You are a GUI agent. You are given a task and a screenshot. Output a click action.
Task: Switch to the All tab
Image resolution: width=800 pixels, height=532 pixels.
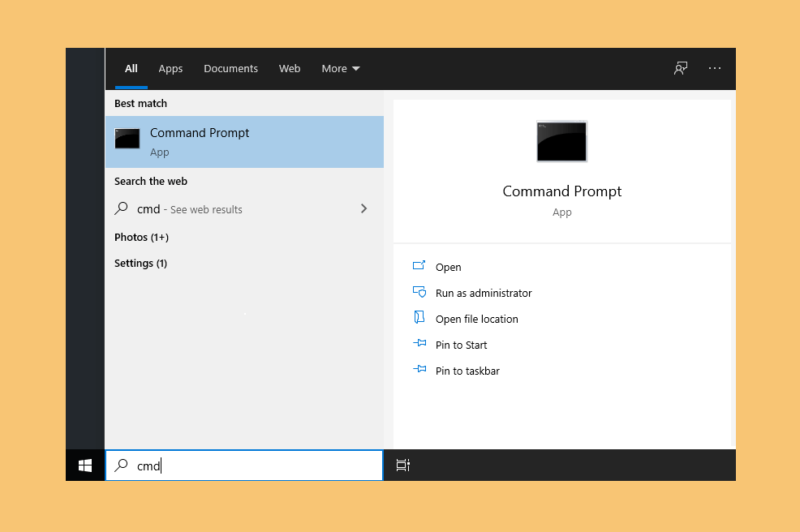pos(131,68)
